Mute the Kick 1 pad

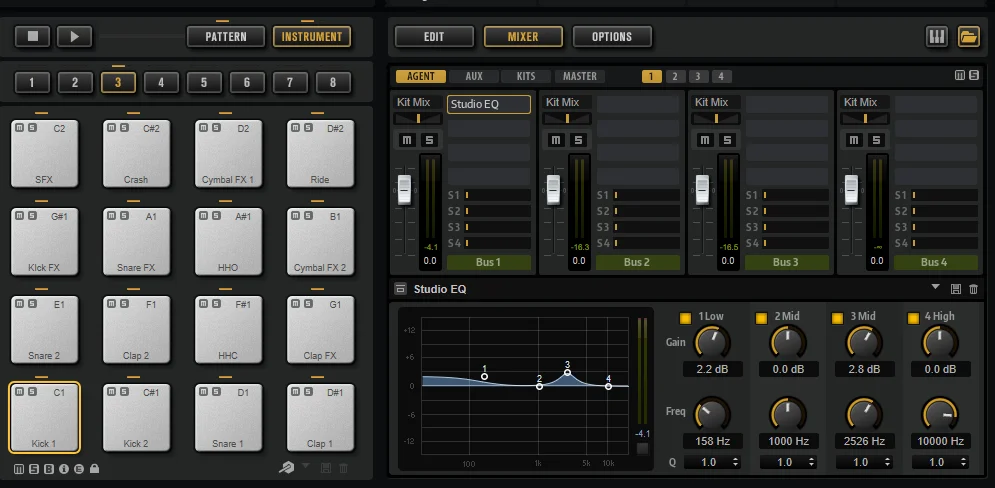click(x=20, y=392)
